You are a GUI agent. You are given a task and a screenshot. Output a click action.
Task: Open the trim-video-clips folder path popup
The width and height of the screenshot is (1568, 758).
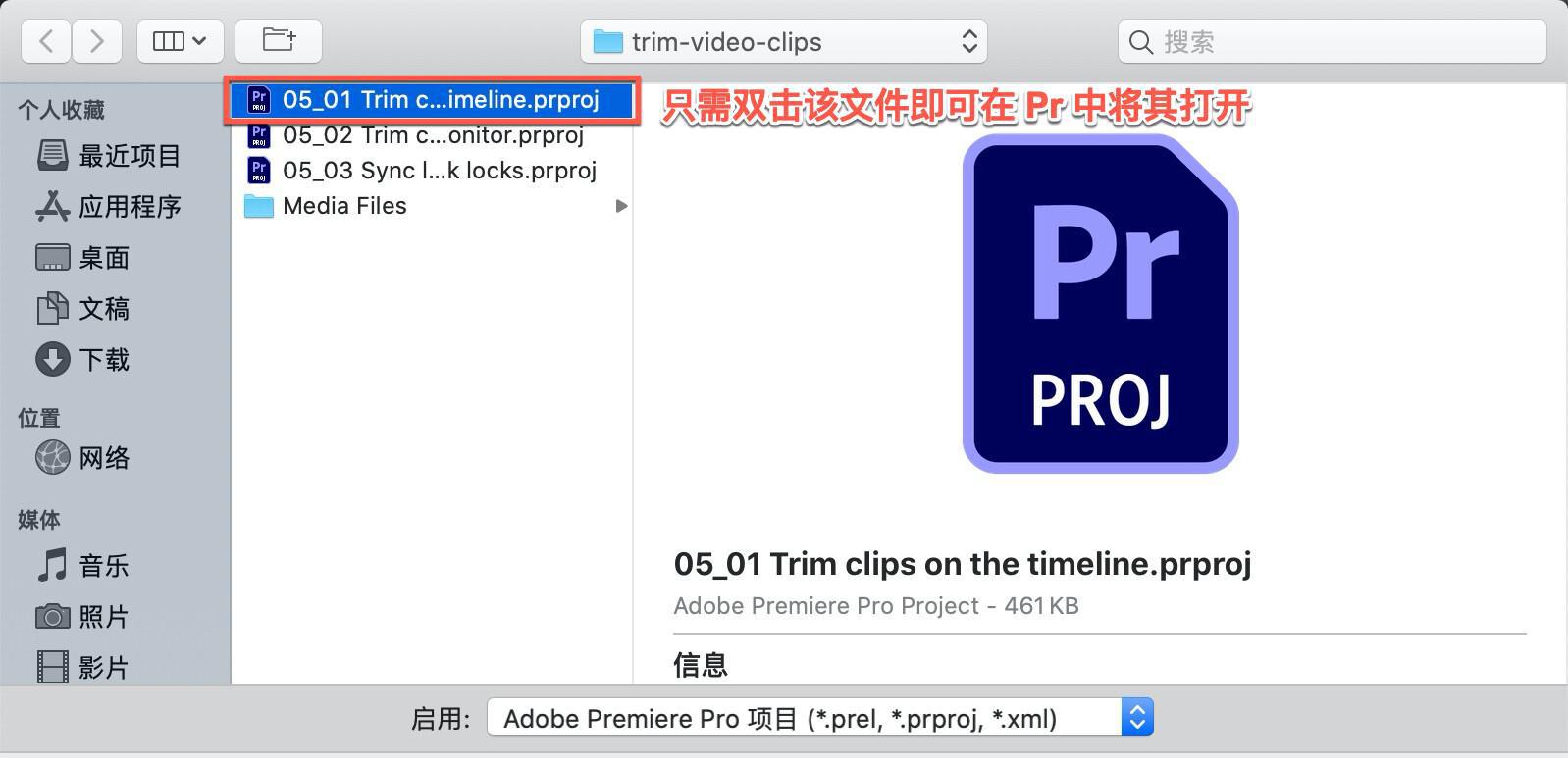point(784,41)
